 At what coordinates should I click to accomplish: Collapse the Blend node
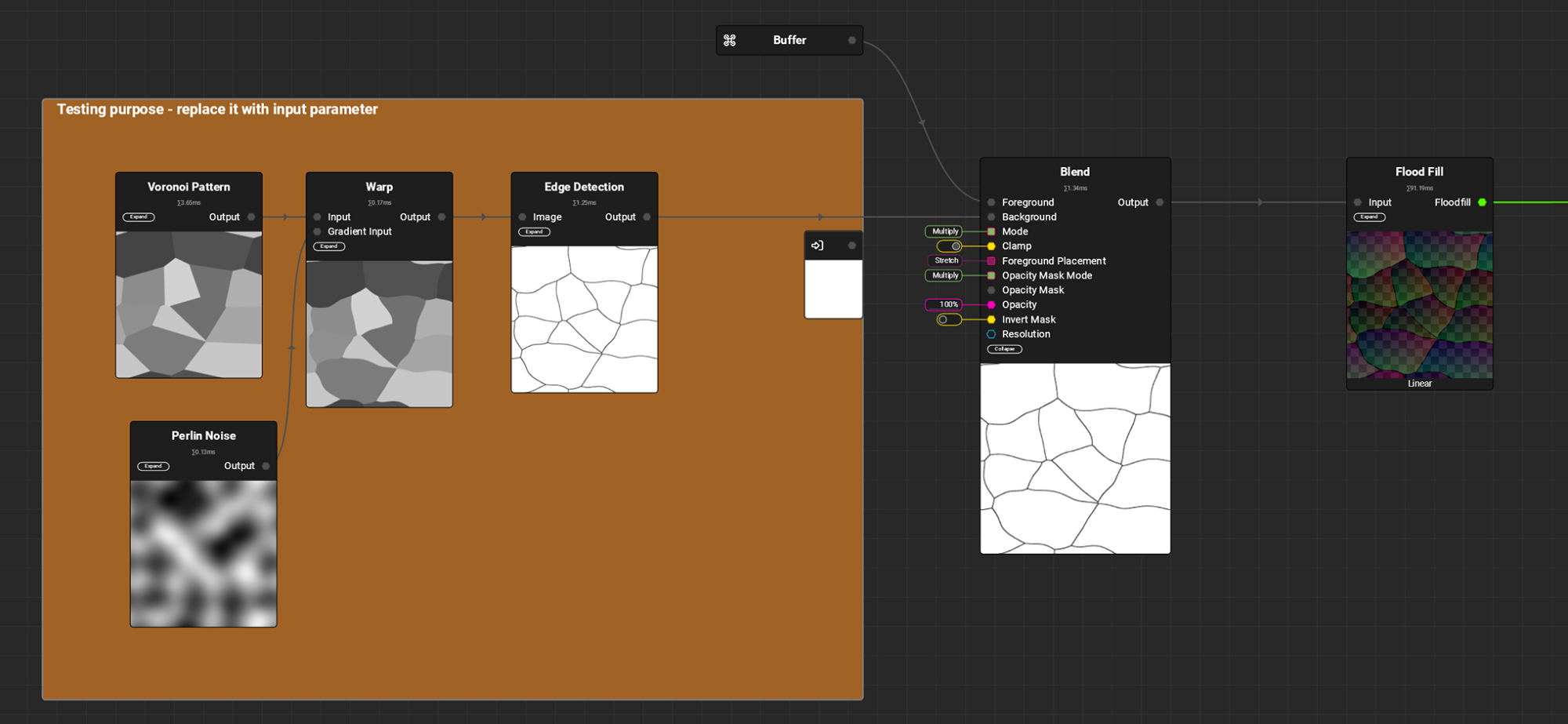coord(1004,349)
